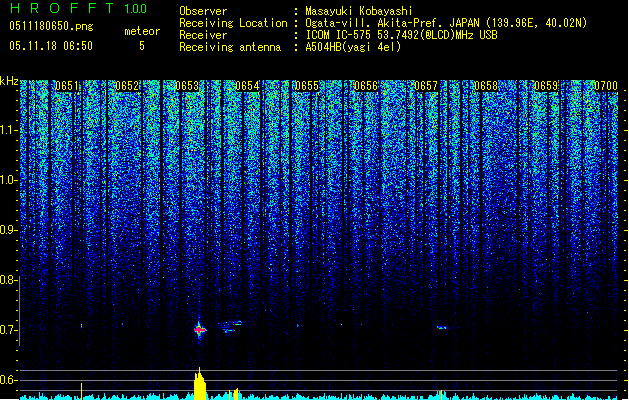Screen dimensions: 629x400
Task: Click the tall yellow power peak below 0653
Action: (x=199, y=384)
